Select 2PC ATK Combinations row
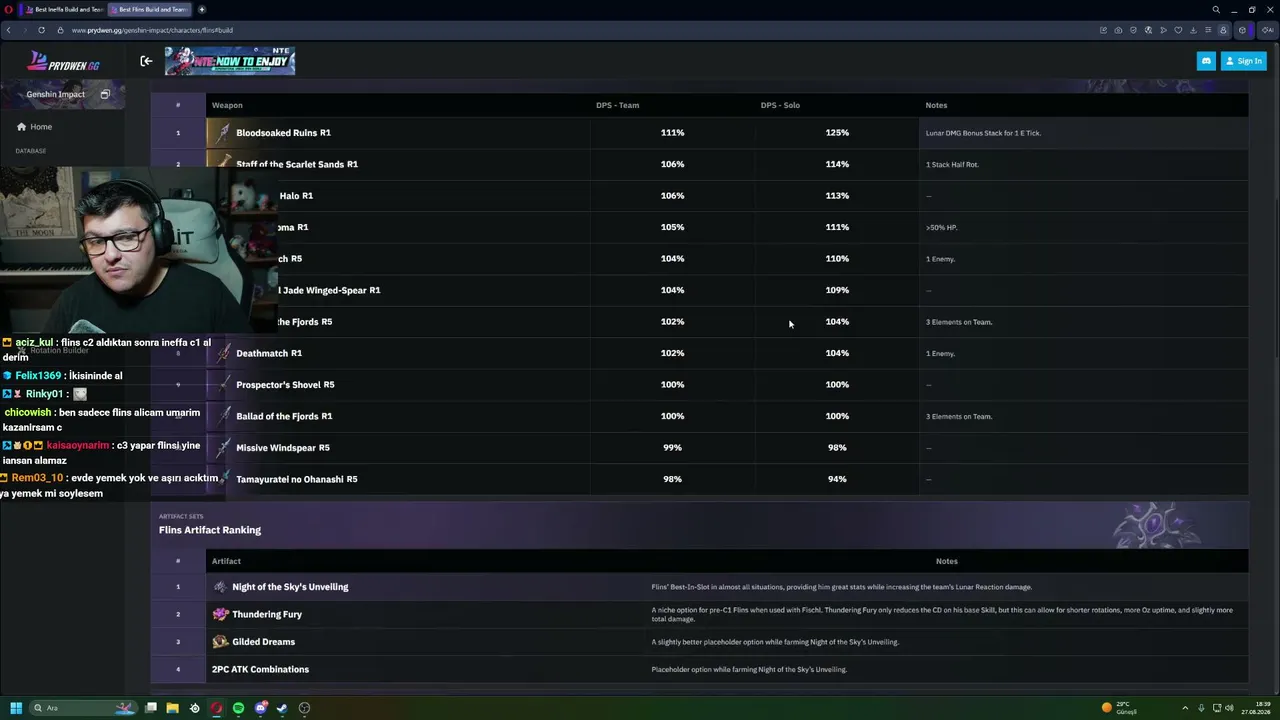Image resolution: width=1280 pixels, height=720 pixels. coord(700,669)
